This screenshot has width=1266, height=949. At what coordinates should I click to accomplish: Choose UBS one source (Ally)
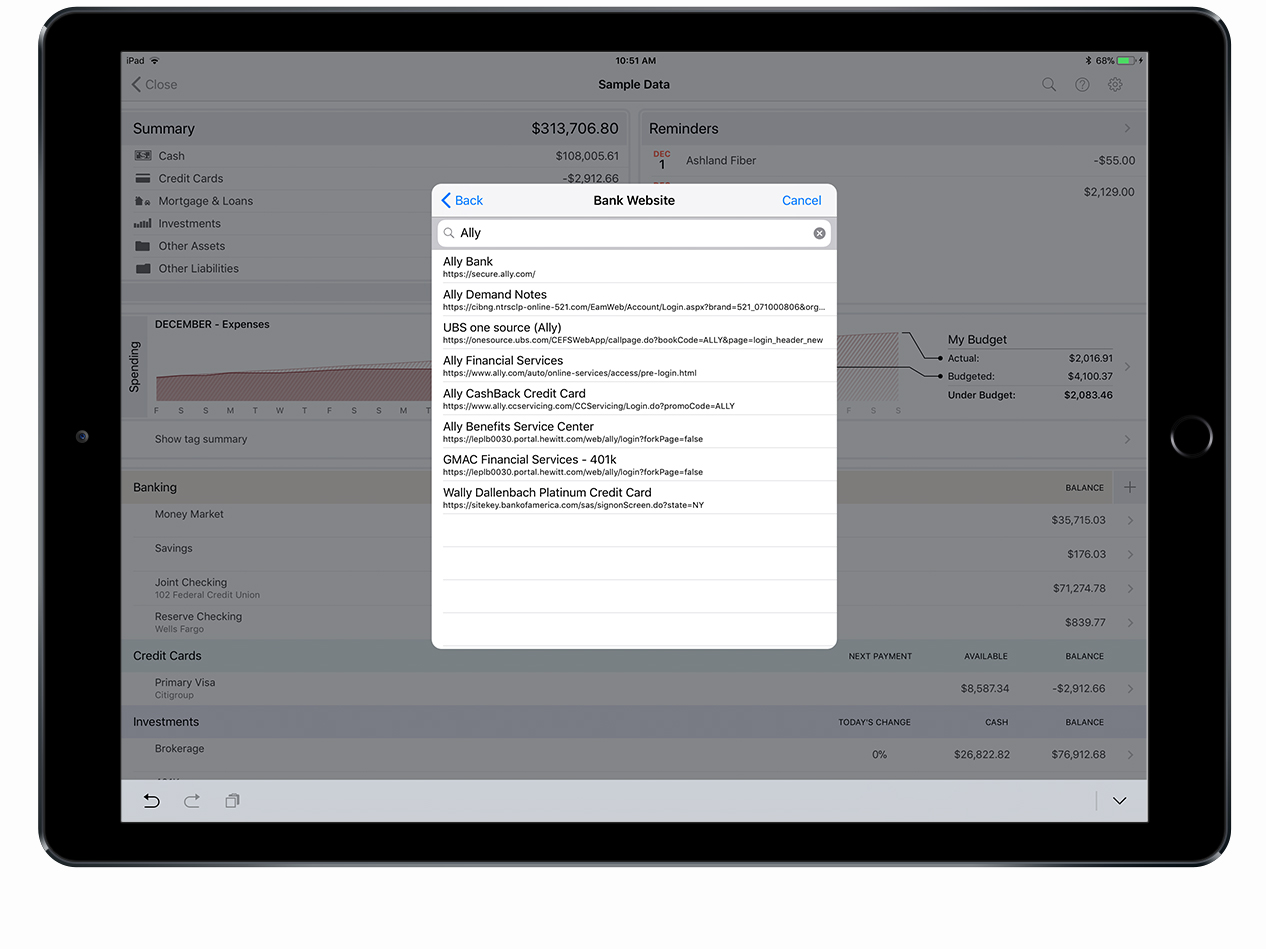tap(634, 333)
